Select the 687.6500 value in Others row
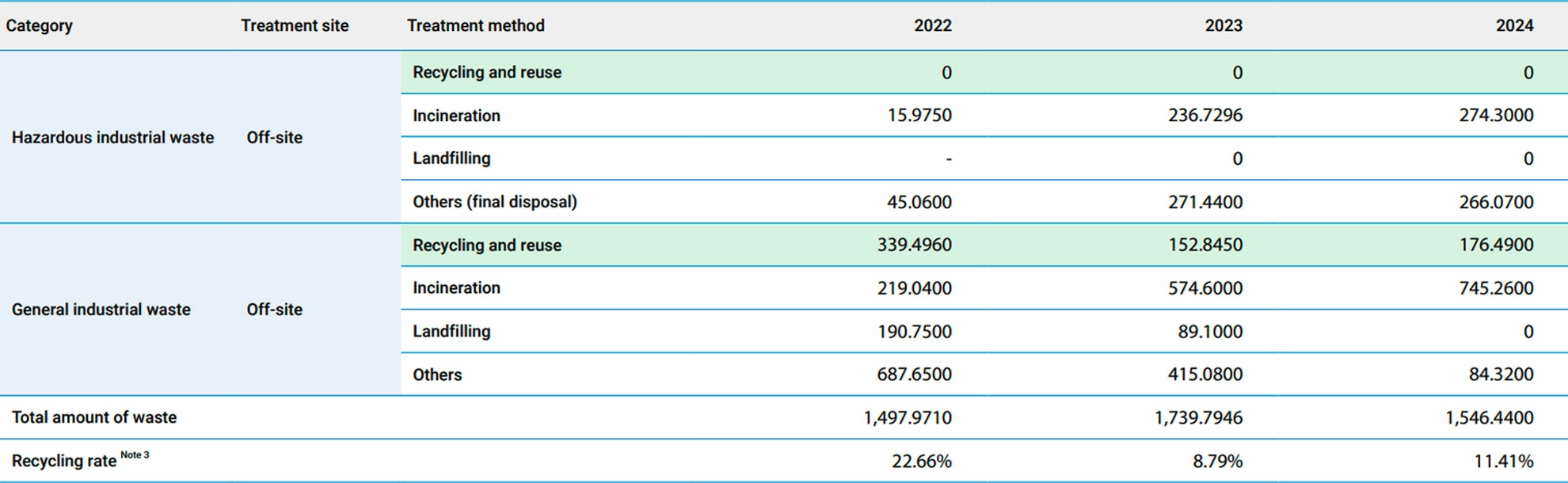This screenshot has width=1568, height=483. (x=914, y=375)
